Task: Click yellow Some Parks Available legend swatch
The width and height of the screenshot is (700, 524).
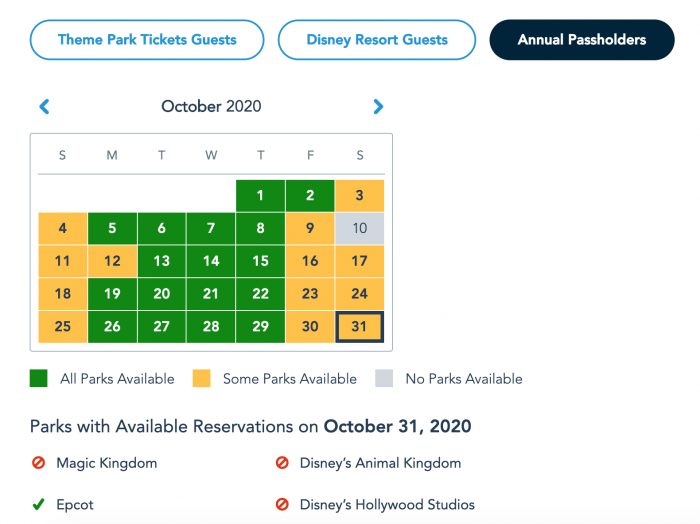Action: pos(201,378)
